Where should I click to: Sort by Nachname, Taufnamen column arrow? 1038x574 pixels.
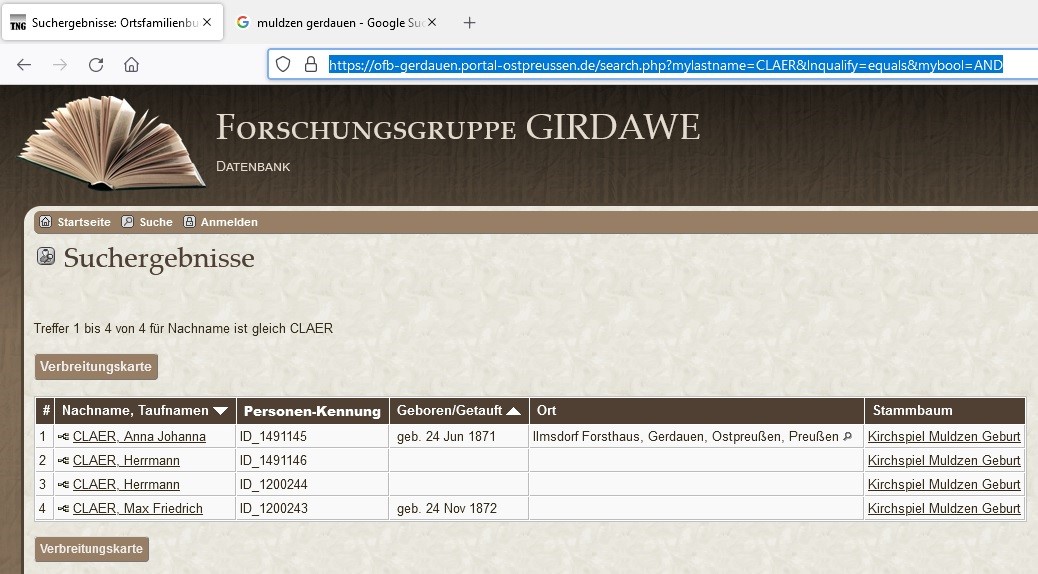click(x=221, y=411)
